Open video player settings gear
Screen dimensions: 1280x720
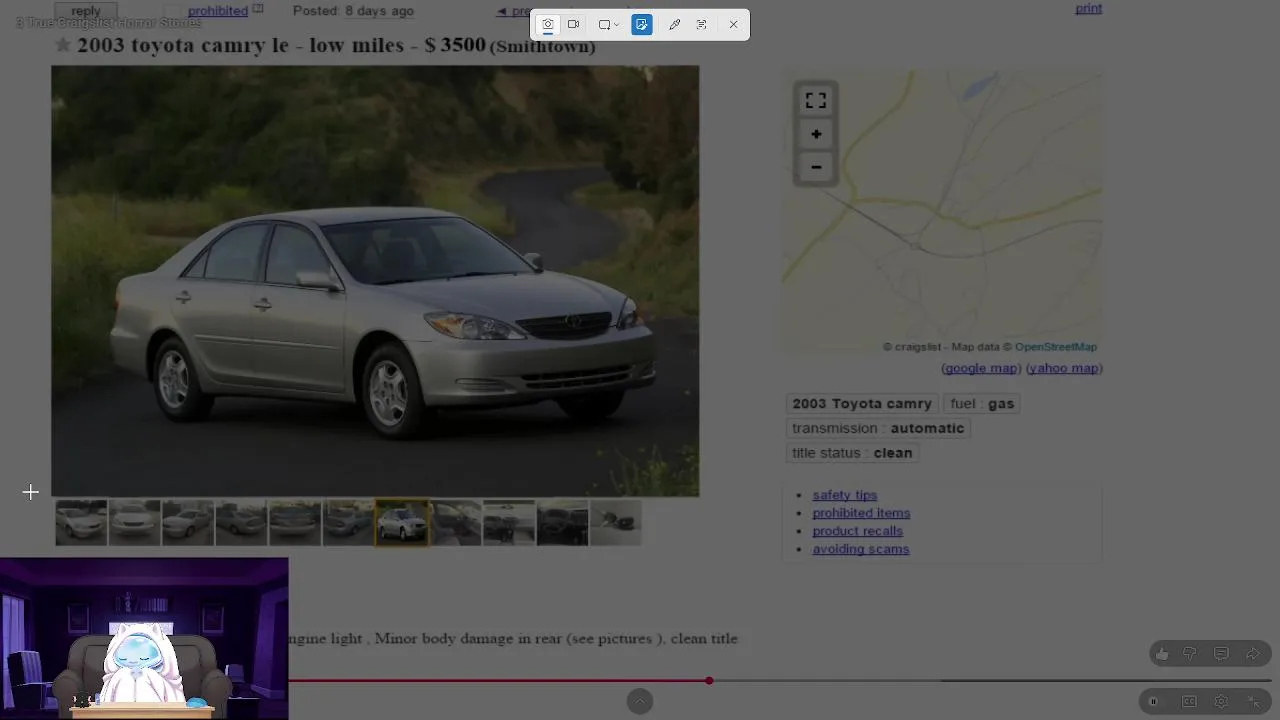[1221, 702]
